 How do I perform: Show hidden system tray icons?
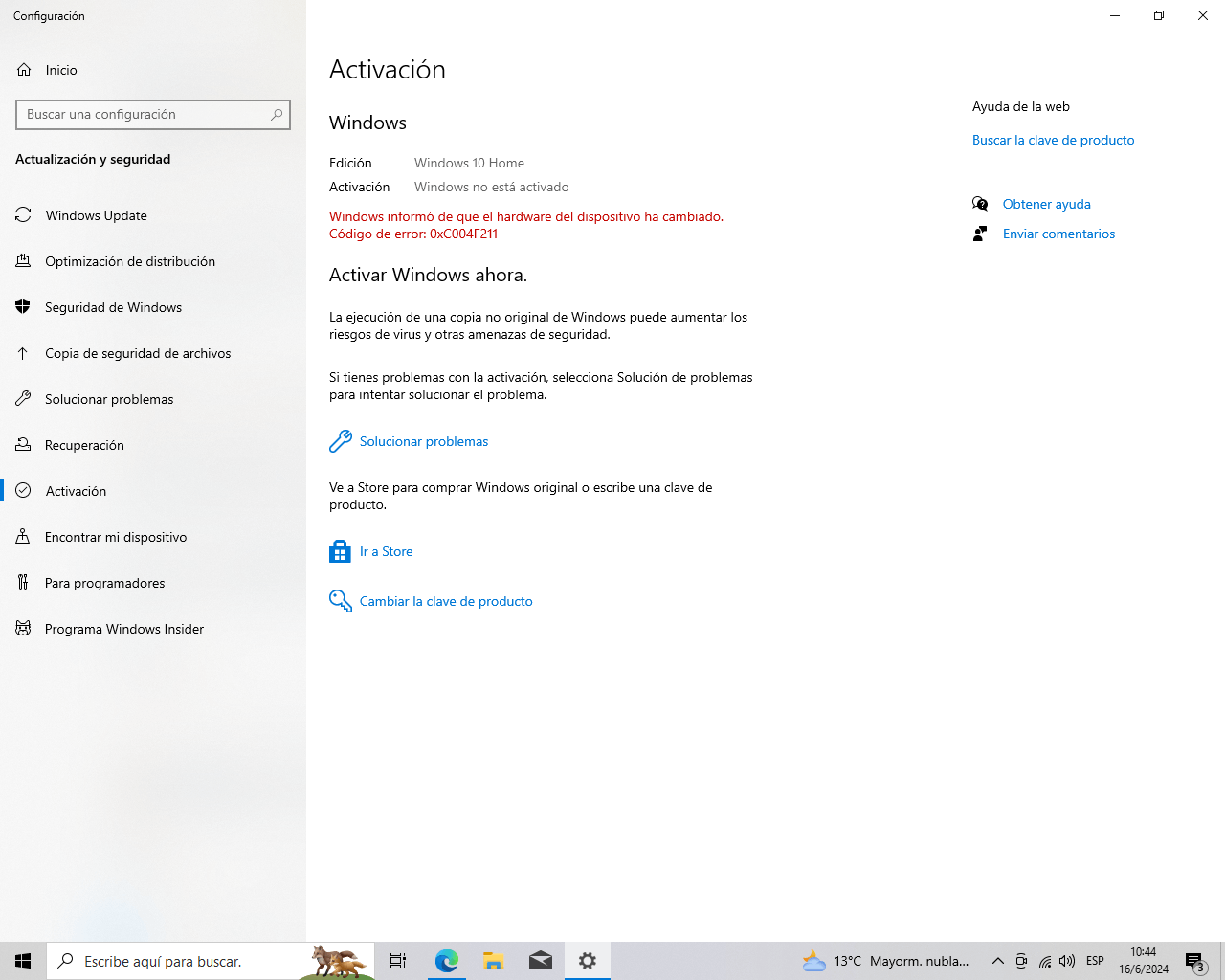point(998,961)
